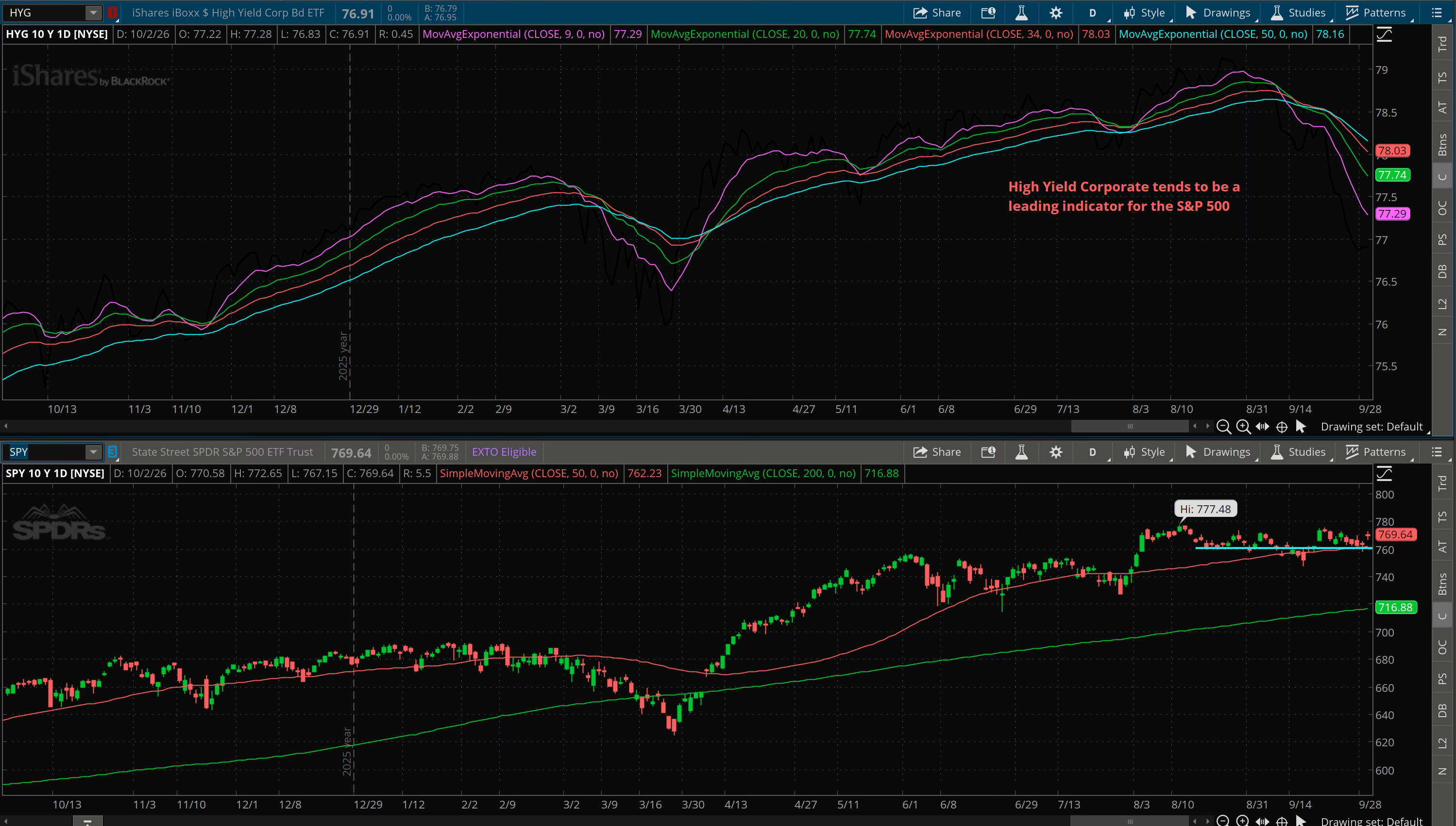Click the crosshair pan icon below HYG chart
The height and width of the screenshot is (826, 1456).
(x=1281, y=427)
